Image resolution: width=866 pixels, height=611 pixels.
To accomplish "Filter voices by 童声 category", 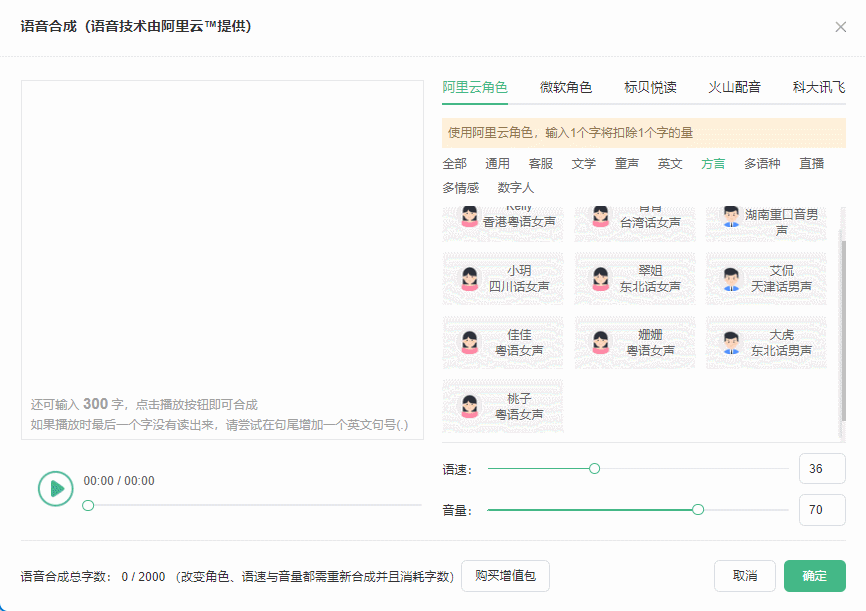I will tap(626, 164).
